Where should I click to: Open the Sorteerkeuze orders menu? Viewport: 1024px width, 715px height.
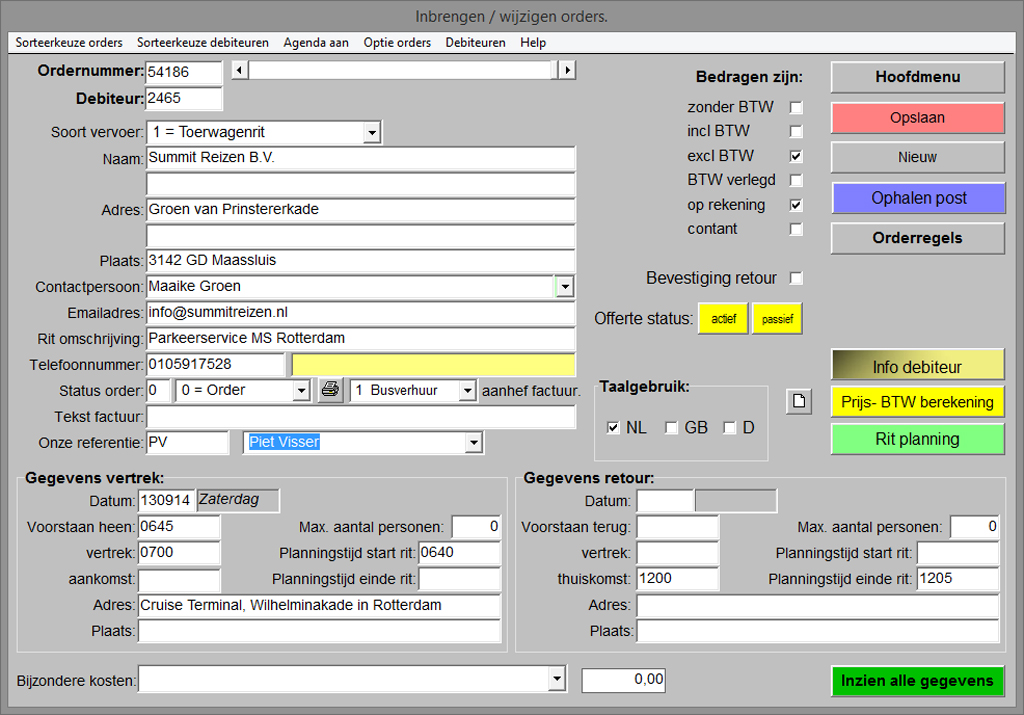[x=69, y=43]
